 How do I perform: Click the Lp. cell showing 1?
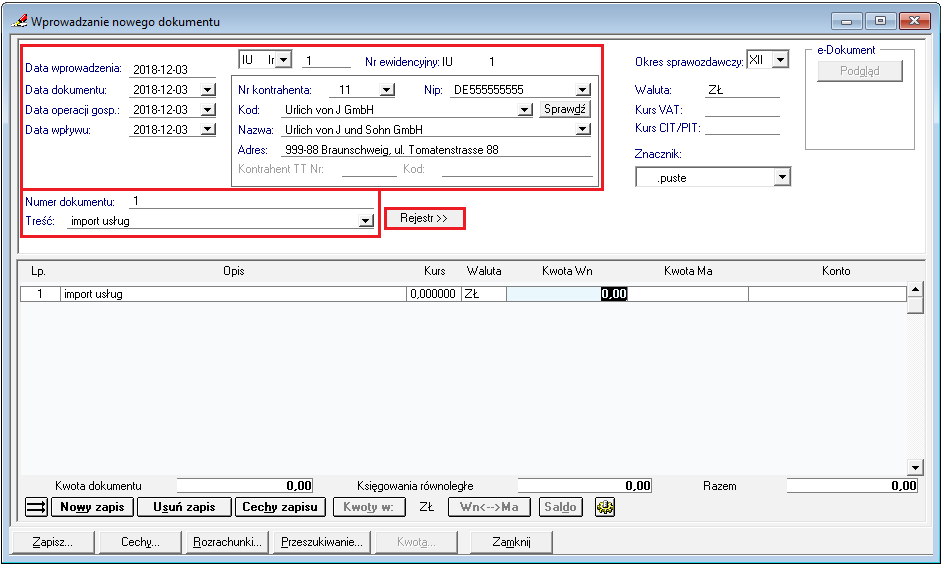click(x=40, y=294)
